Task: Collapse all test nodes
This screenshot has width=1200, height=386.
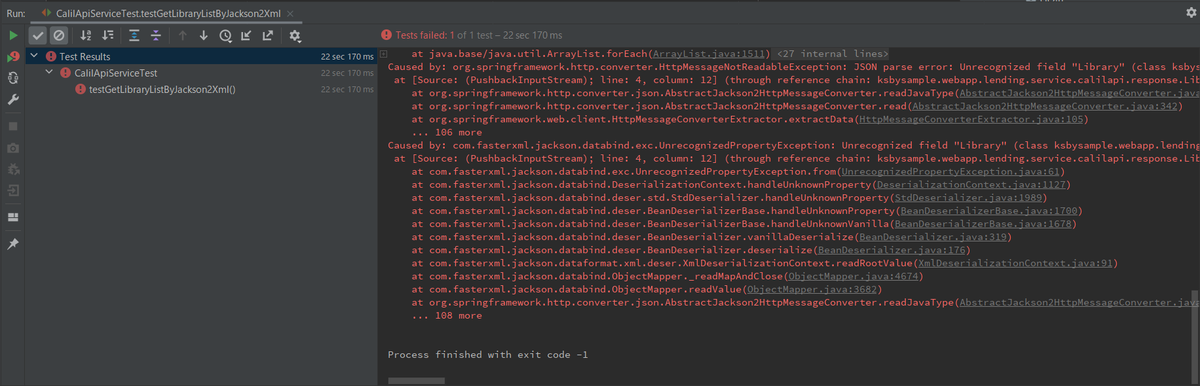Action: point(155,35)
